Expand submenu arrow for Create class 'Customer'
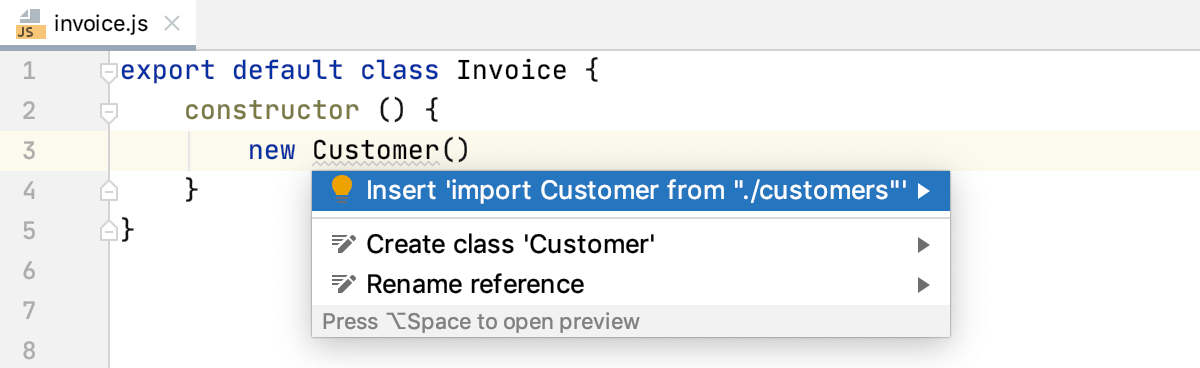The width and height of the screenshot is (1200, 368). tap(923, 244)
